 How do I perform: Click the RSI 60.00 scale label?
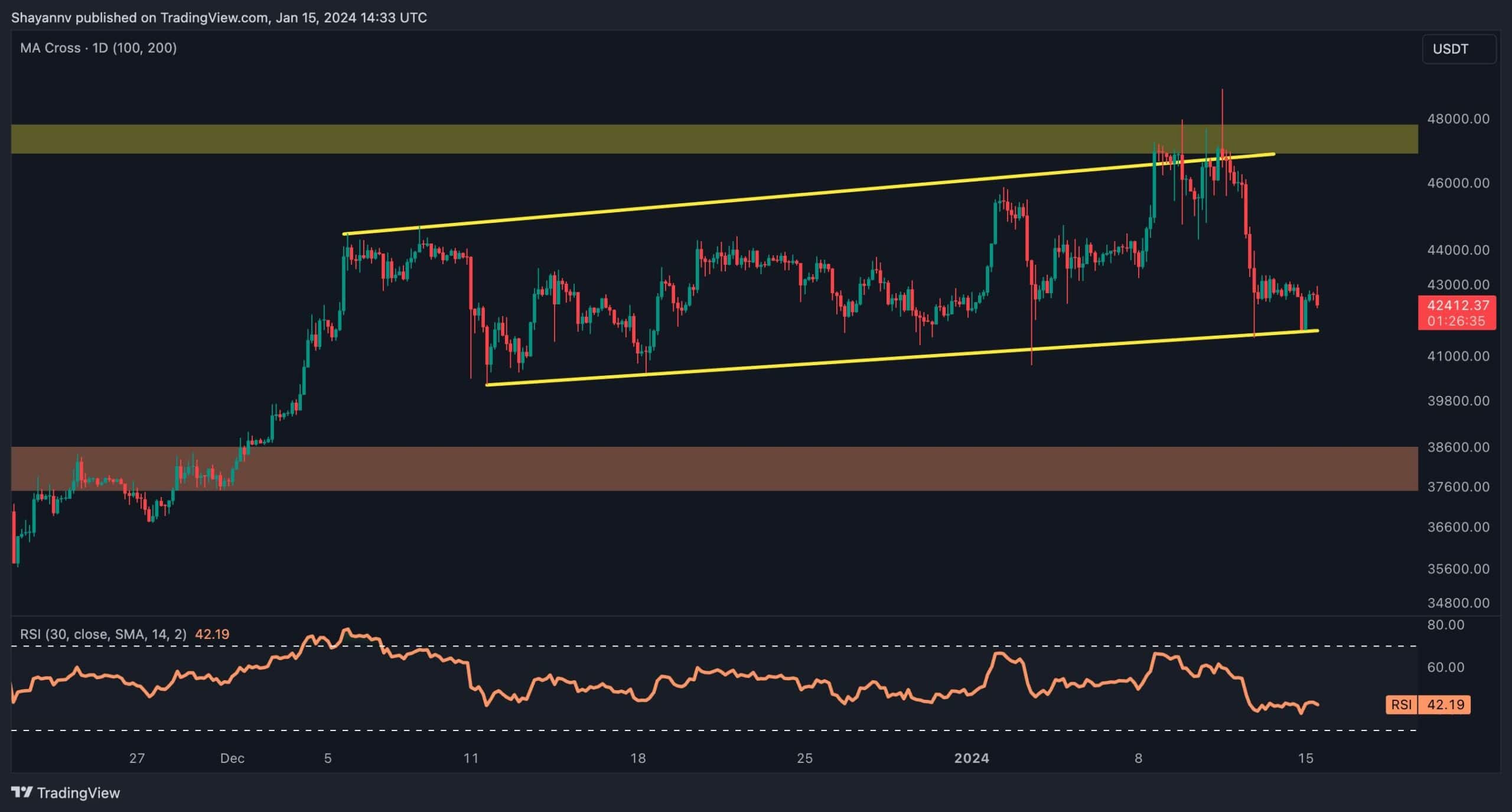pyautogui.click(x=1446, y=667)
